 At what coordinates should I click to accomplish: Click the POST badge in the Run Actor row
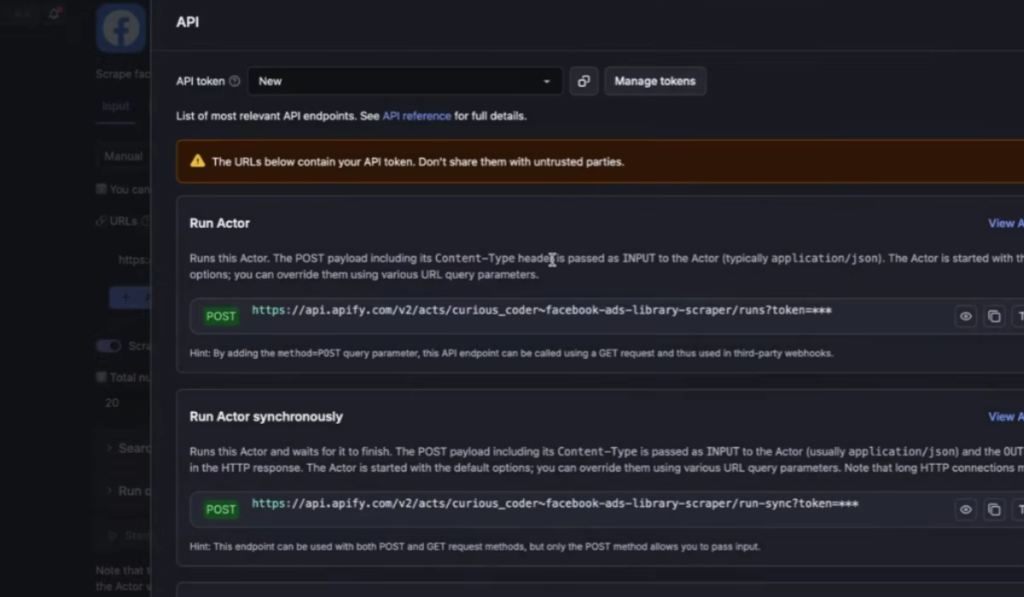coord(220,316)
